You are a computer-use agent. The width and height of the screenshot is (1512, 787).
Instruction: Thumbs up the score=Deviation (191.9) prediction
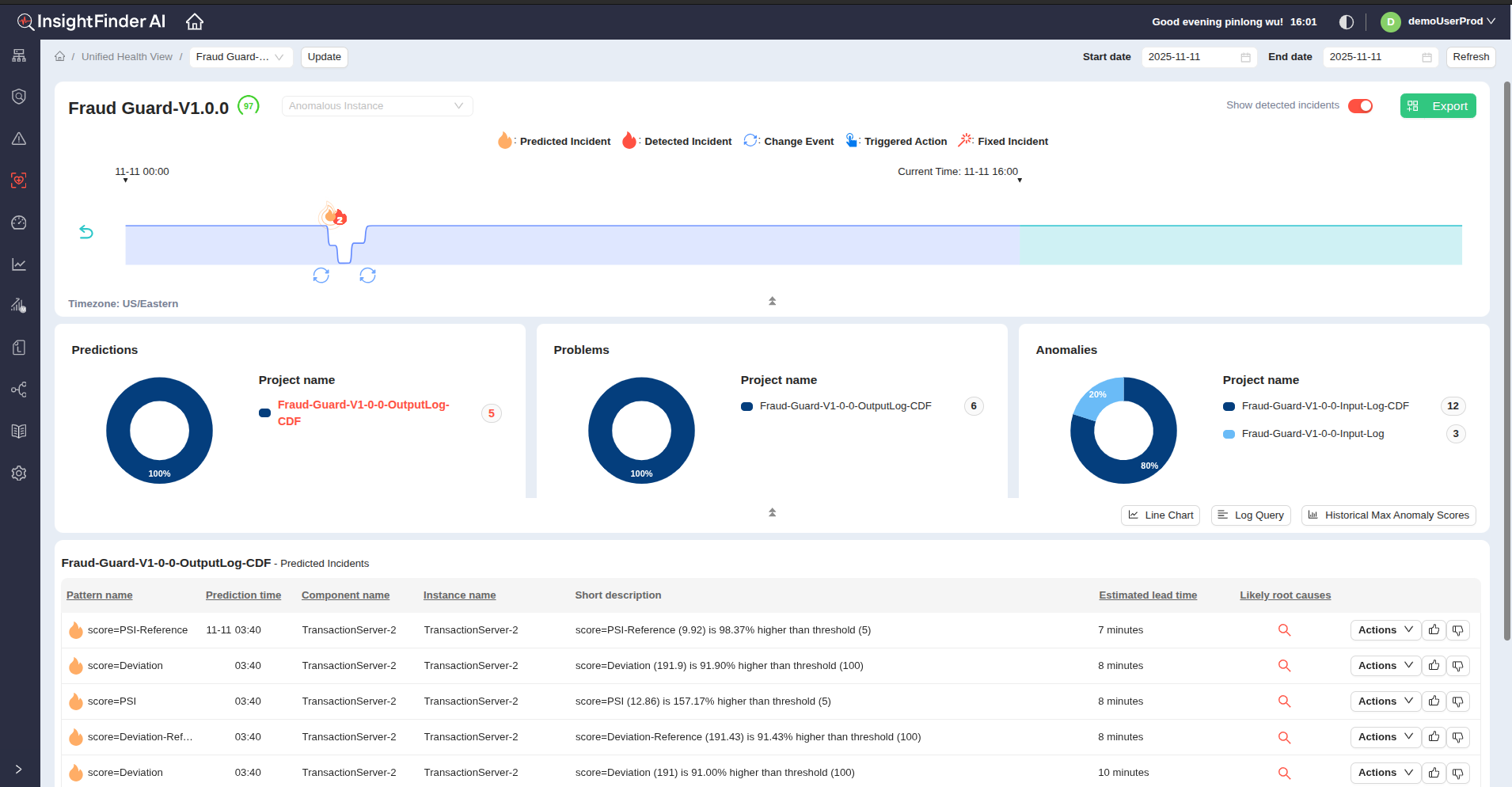pos(1434,666)
